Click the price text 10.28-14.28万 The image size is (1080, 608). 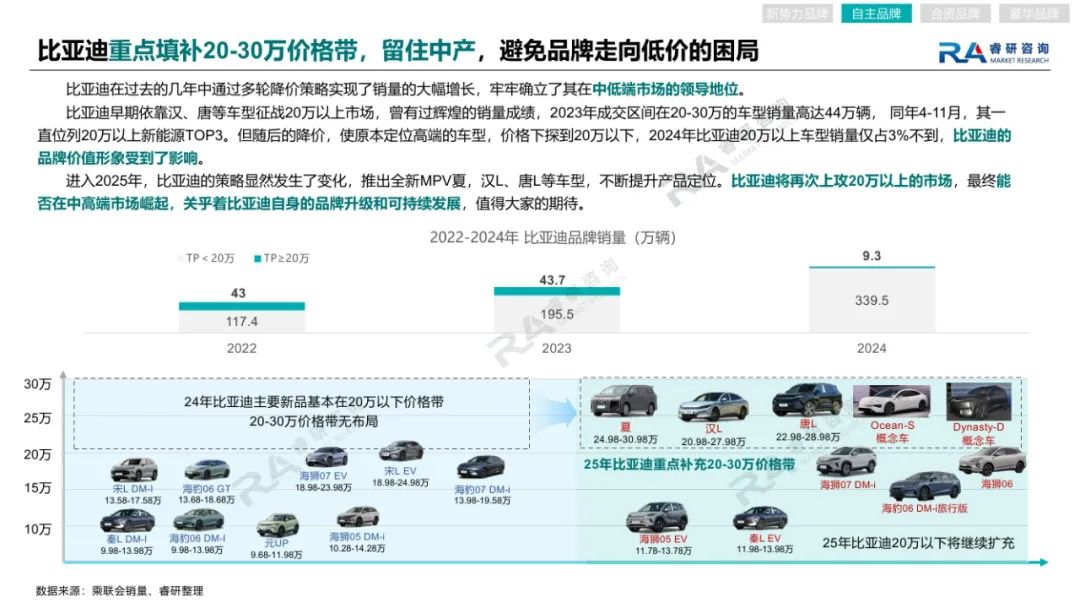pos(357,549)
